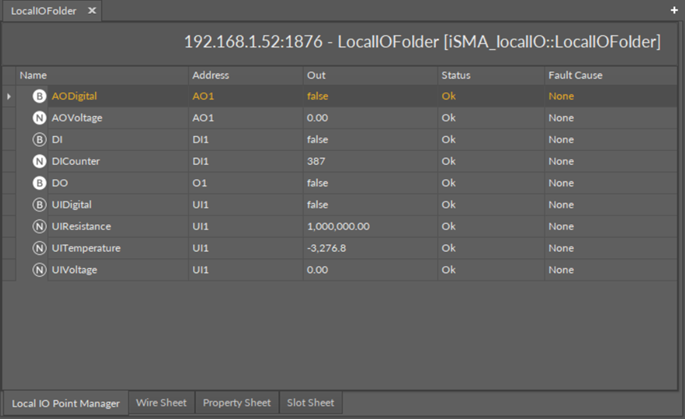The image size is (685, 419).
Task: Open the Slot Sheet tab
Action: coord(310,403)
